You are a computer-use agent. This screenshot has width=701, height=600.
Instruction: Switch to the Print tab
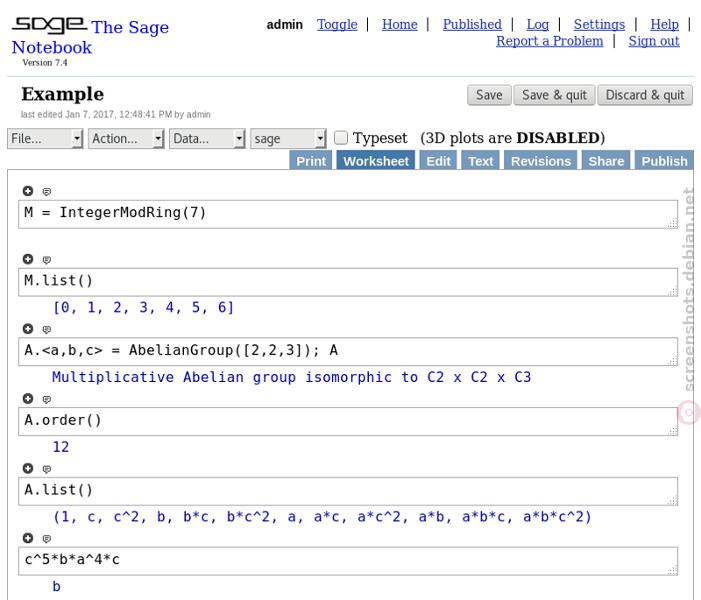(x=311, y=161)
